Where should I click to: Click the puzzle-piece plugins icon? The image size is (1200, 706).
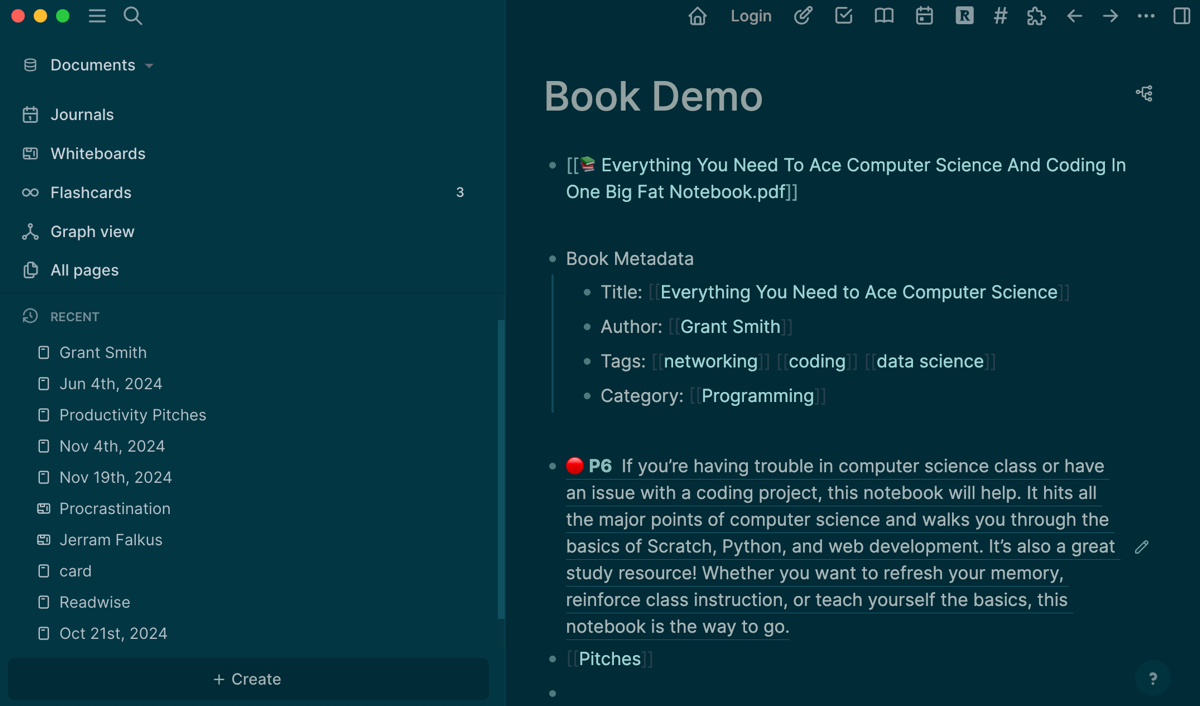[1036, 16]
